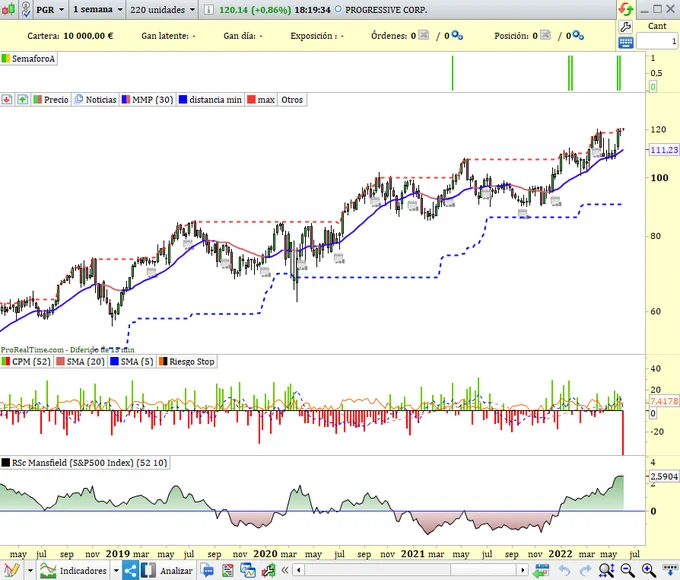Click the redo arrow icon
Screen dimensions: 680x580
coord(585,570)
